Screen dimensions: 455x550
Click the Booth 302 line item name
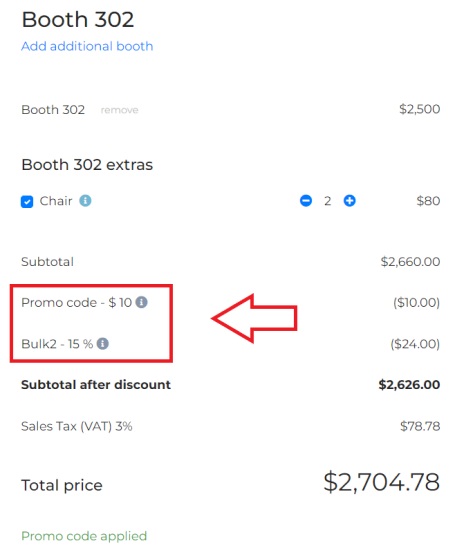coord(53,110)
